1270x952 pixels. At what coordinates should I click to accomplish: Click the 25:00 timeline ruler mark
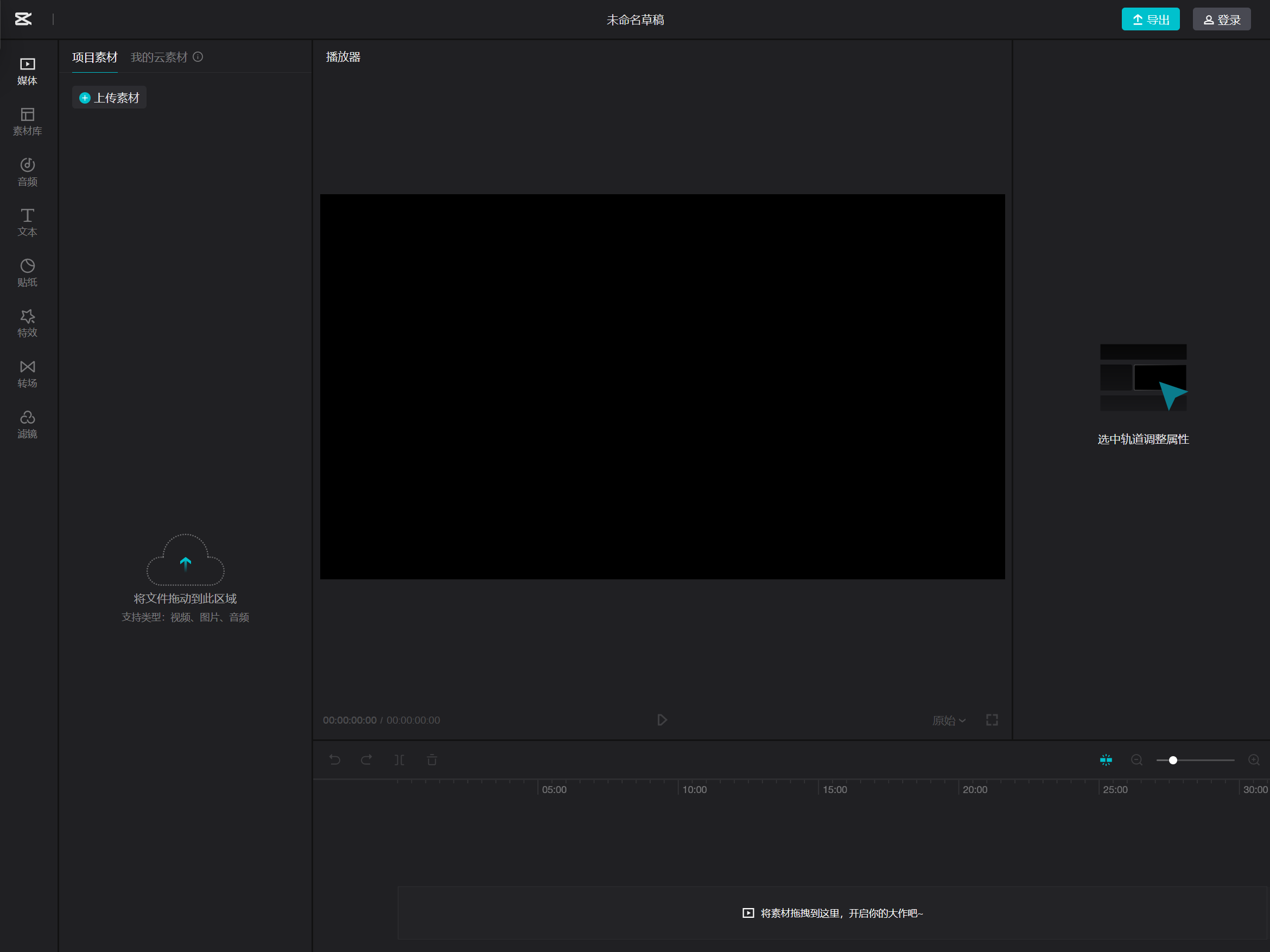pos(1115,790)
